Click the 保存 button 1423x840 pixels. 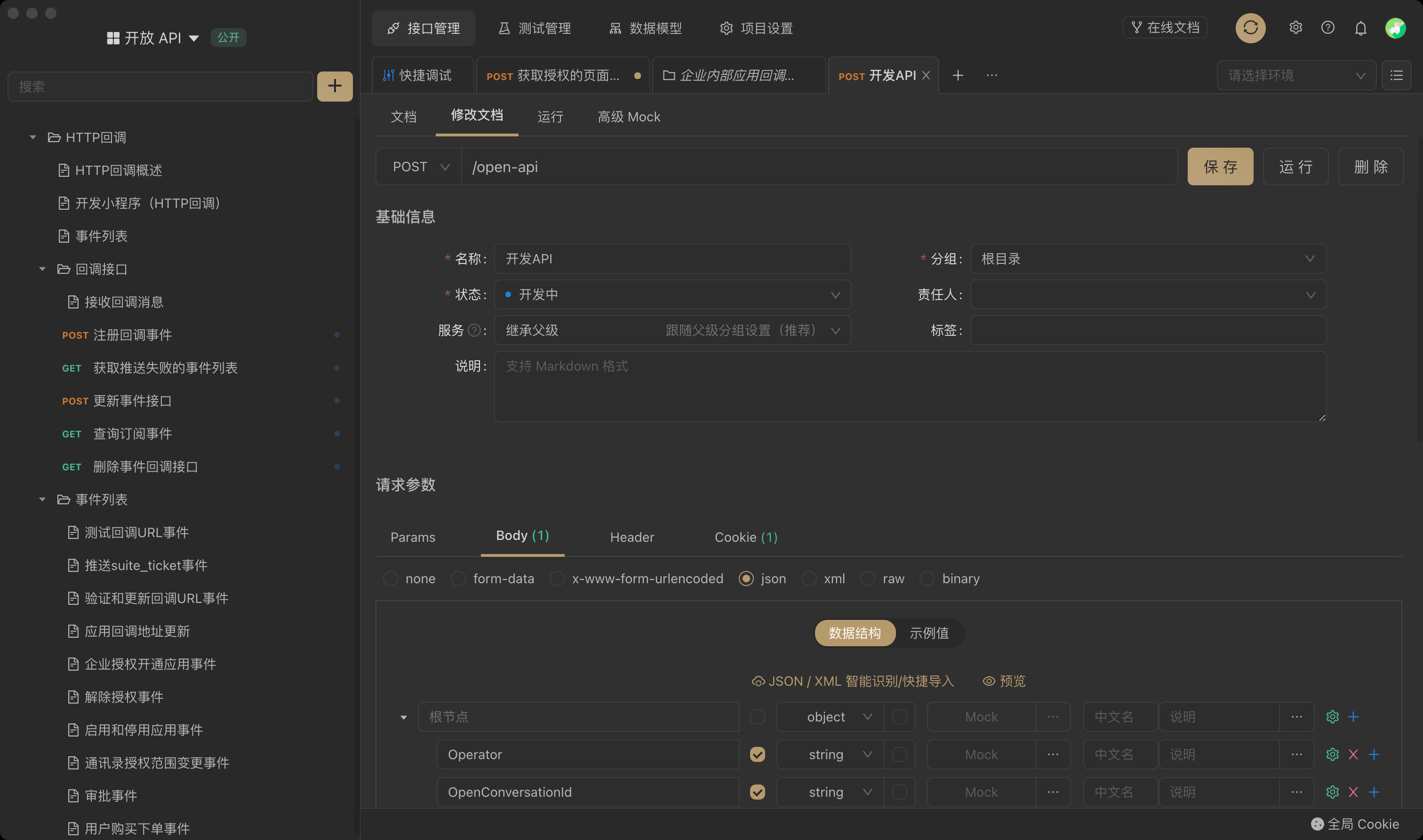pos(1220,167)
